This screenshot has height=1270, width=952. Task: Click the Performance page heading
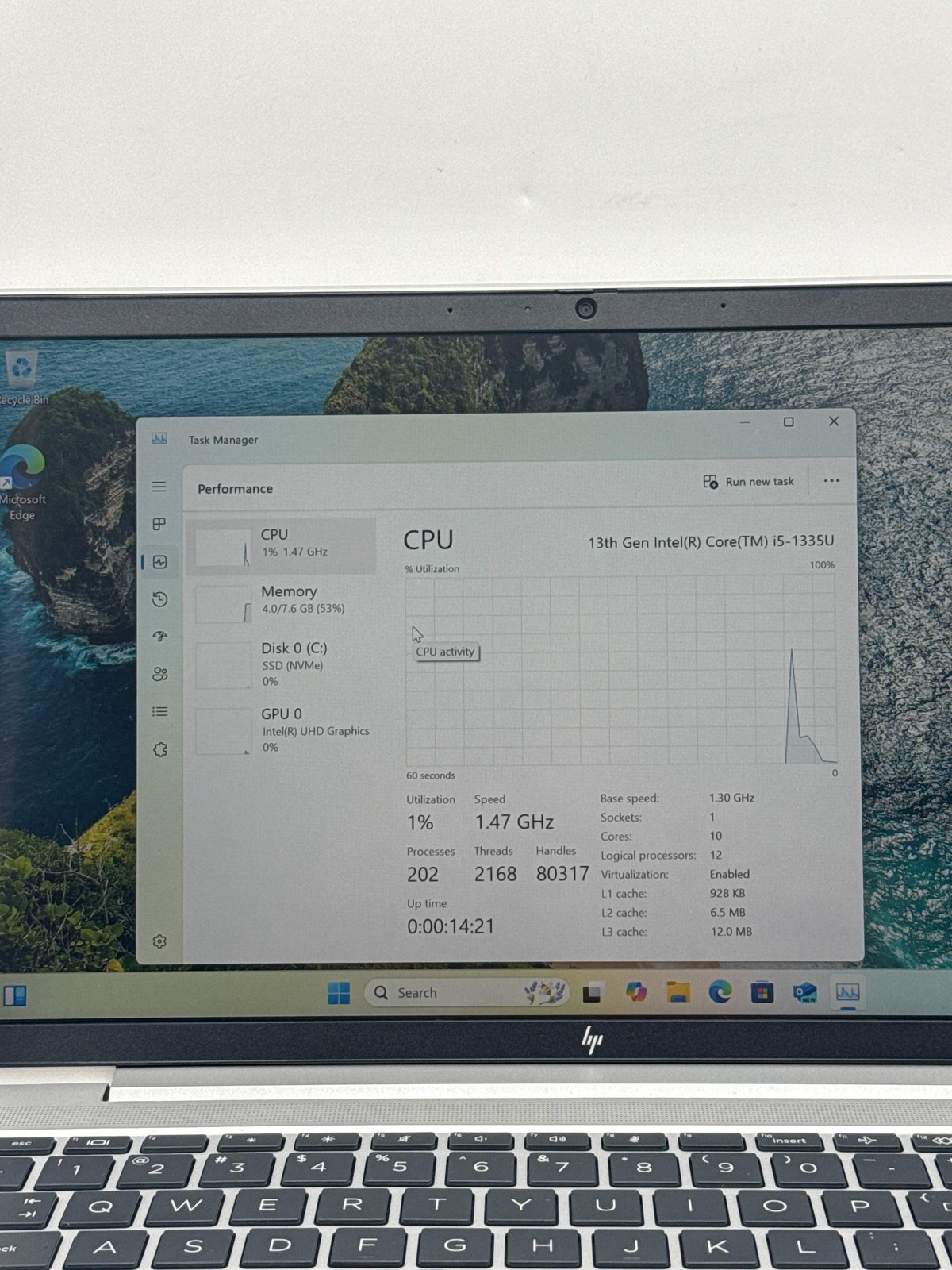point(235,489)
